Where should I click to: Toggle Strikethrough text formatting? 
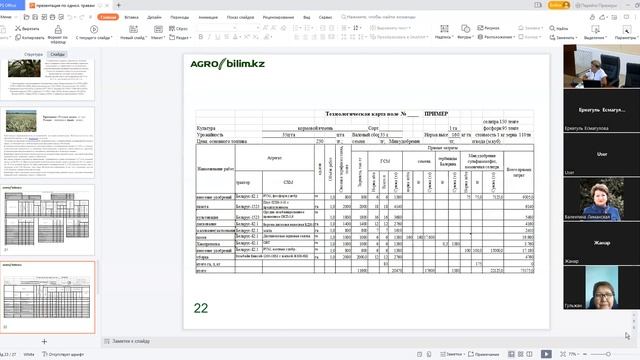227,37
